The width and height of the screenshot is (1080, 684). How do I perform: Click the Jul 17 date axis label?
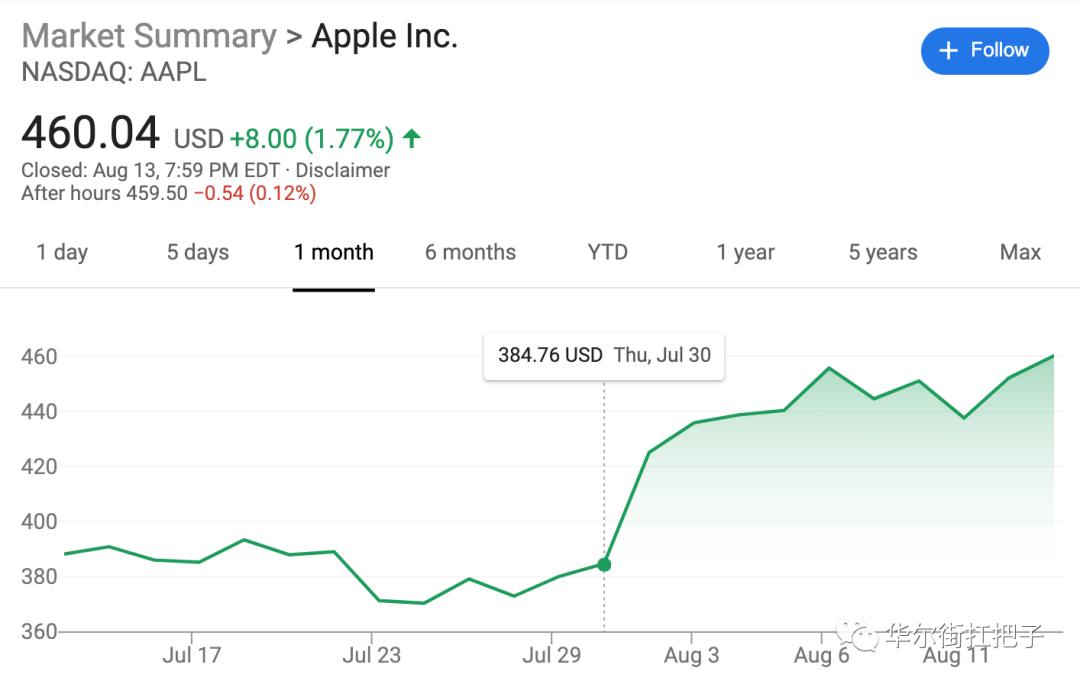[191, 656]
